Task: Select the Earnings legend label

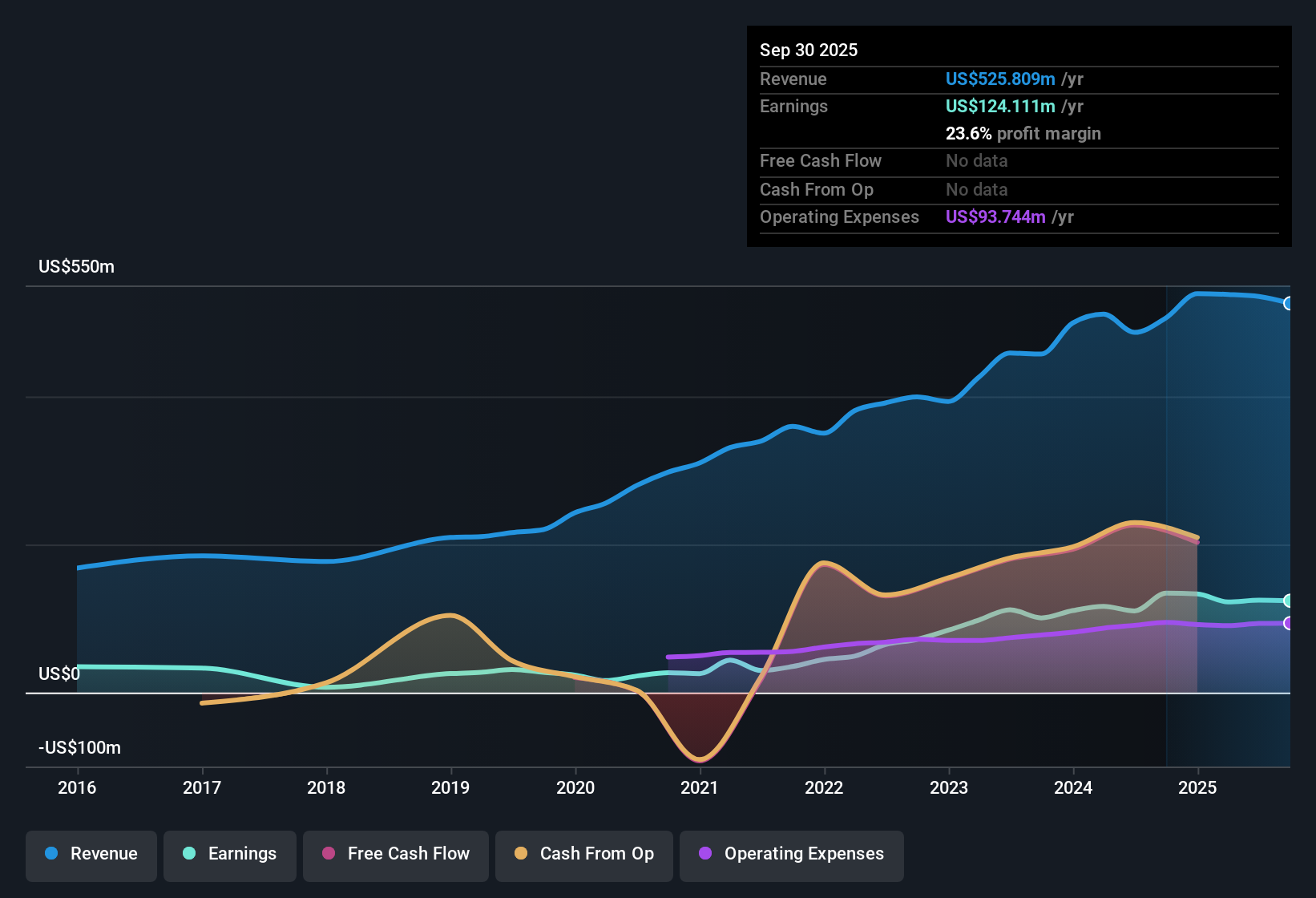Action: pyautogui.click(x=242, y=854)
